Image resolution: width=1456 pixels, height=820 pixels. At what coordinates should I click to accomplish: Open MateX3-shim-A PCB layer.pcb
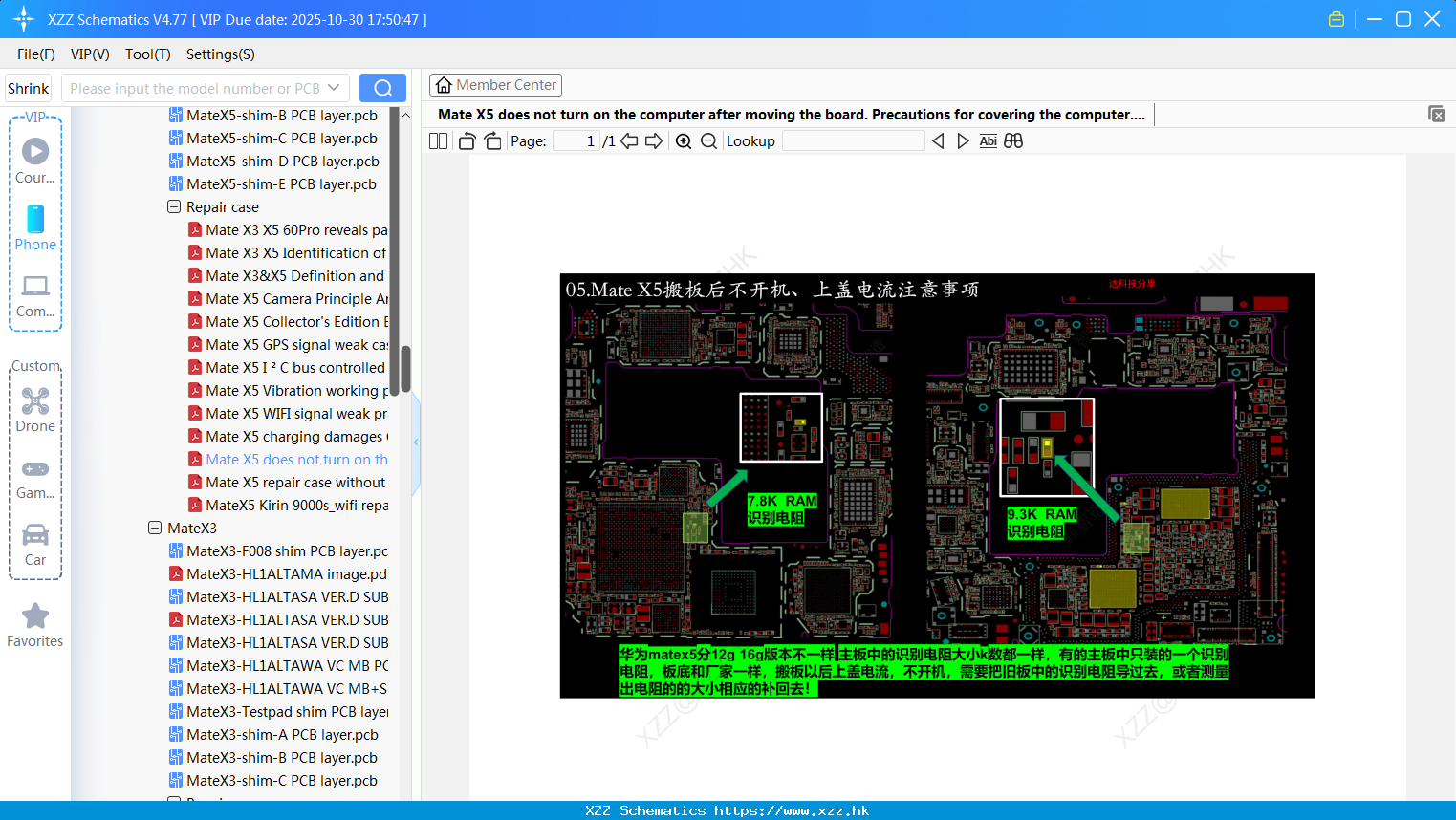pos(273,734)
